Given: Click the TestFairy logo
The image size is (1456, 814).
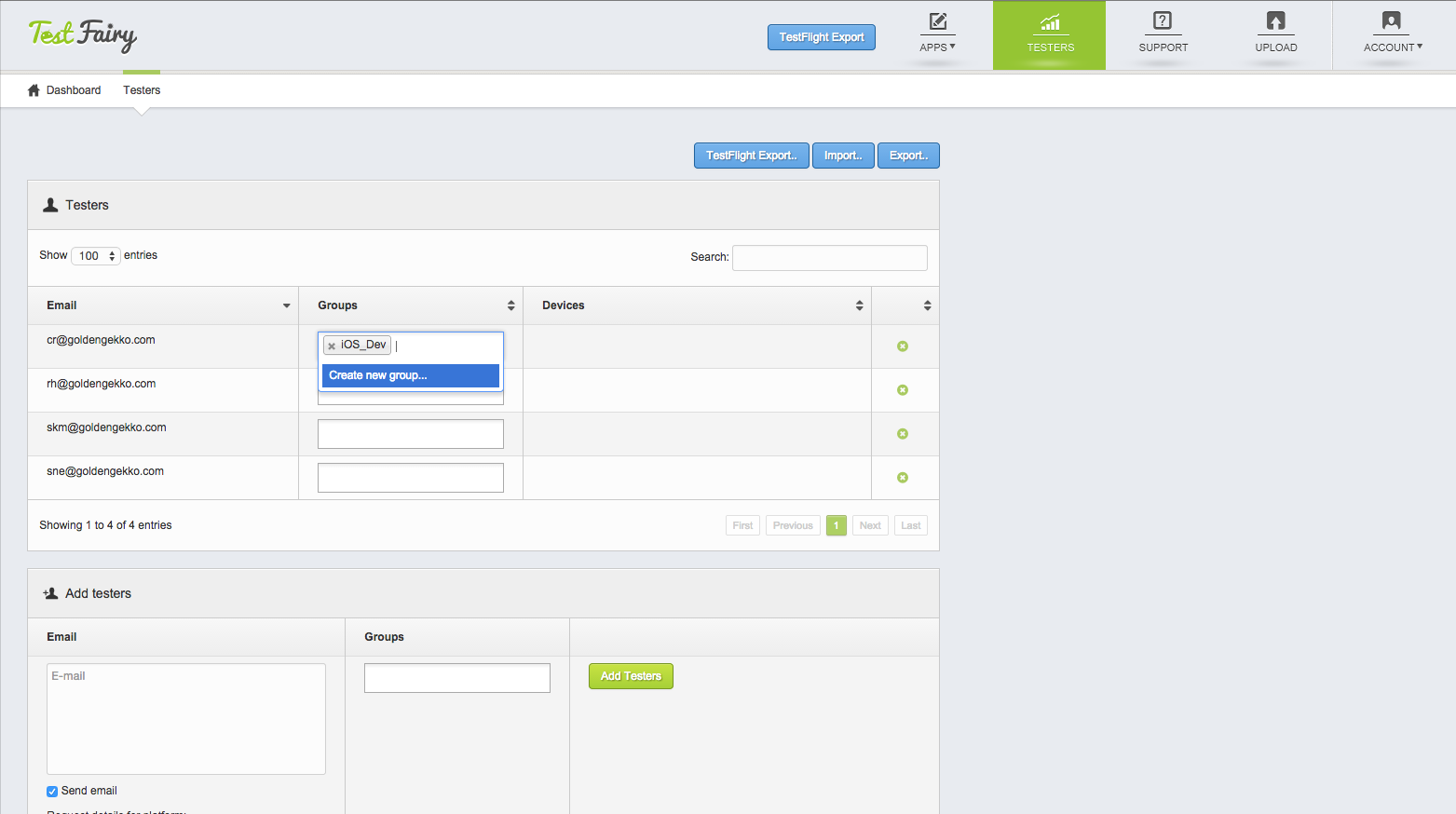Looking at the screenshot, I should [x=83, y=35].
